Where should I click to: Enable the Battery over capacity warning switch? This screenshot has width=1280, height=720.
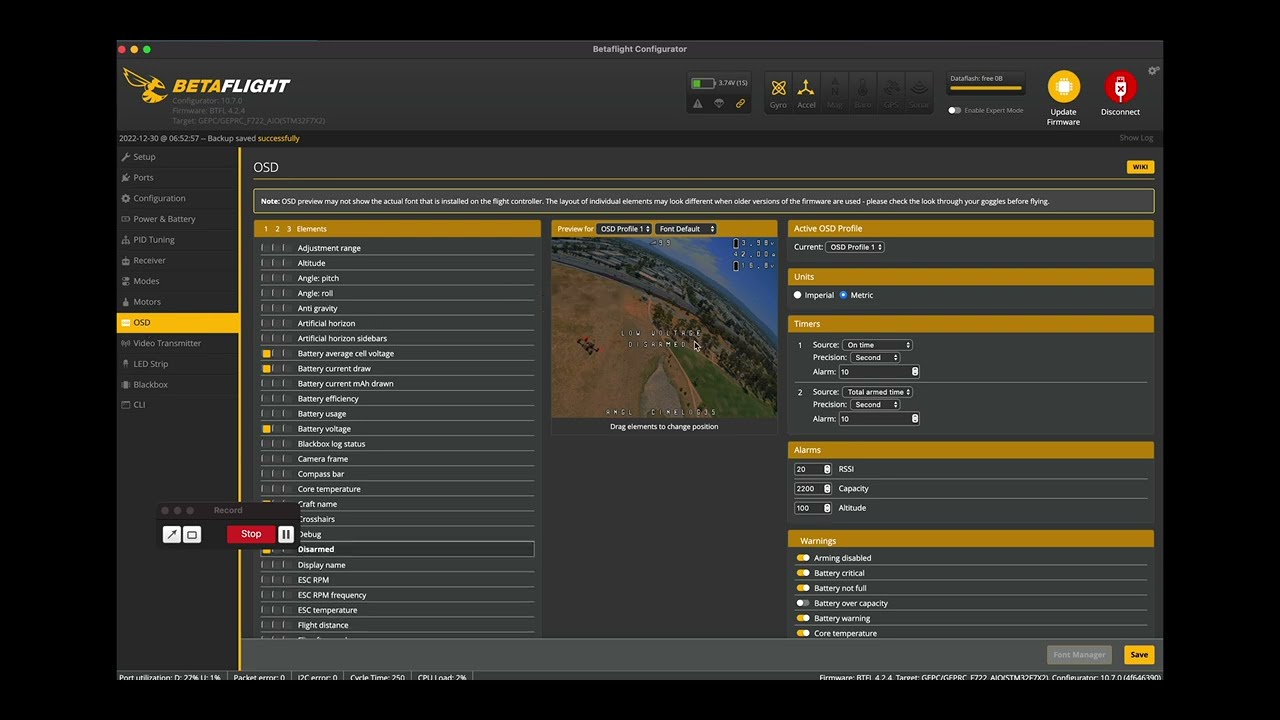point(803,603)
